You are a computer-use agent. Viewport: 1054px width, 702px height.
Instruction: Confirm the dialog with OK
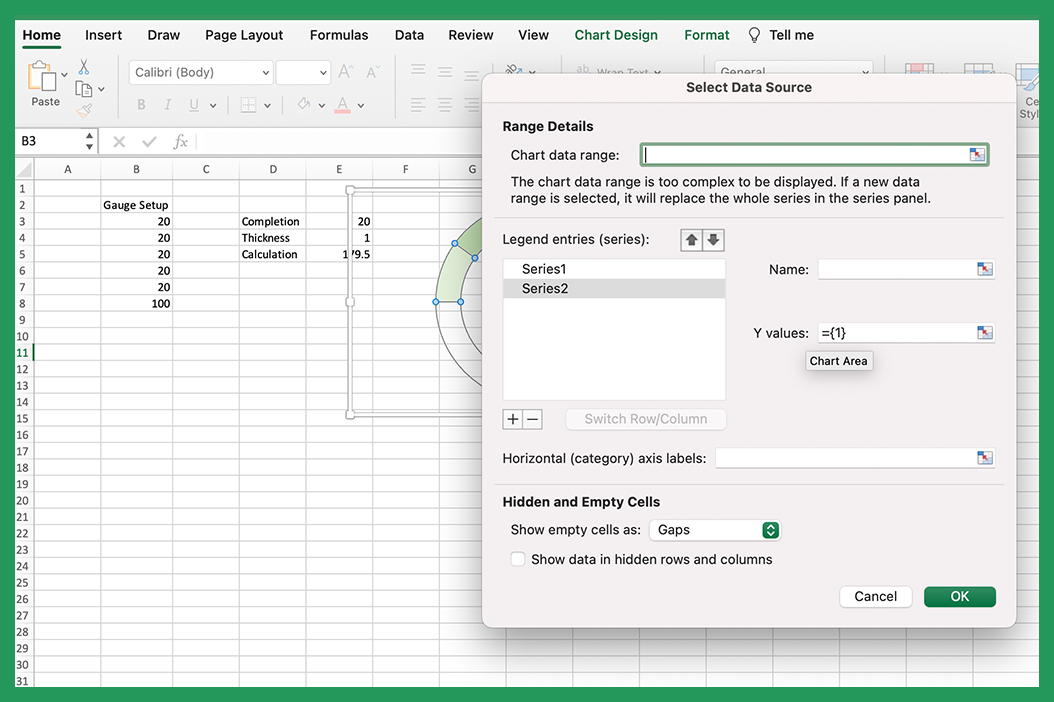(959, 596)
